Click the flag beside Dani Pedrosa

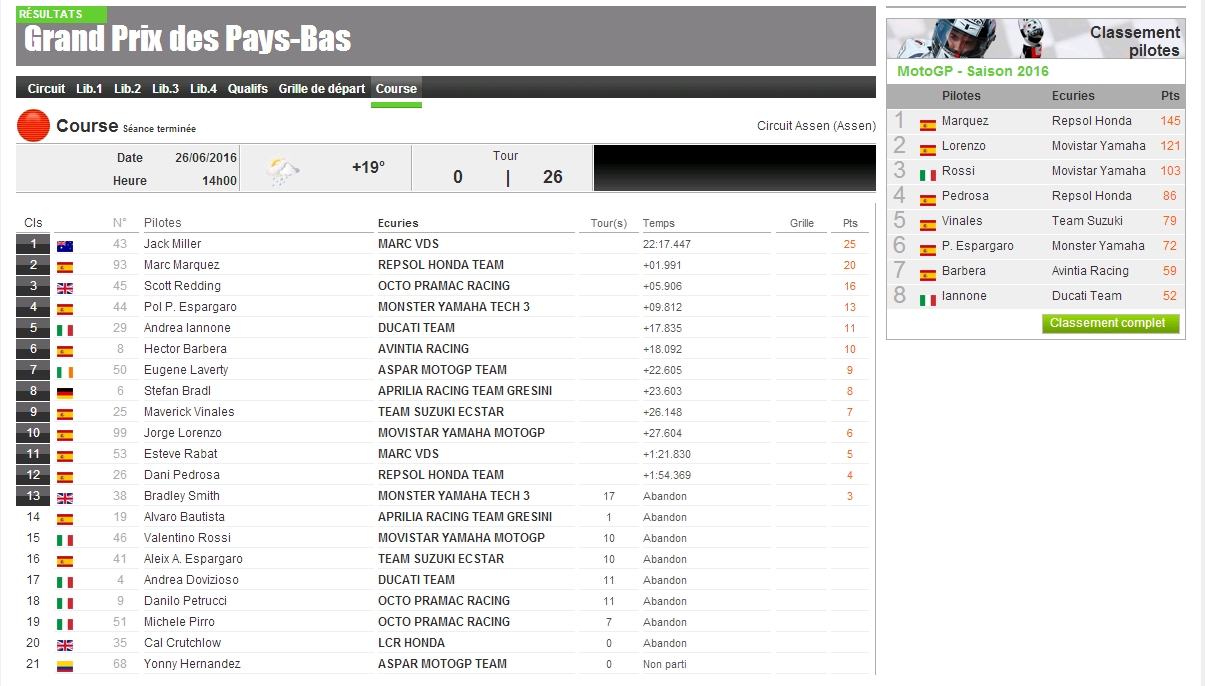(x=65, y=477)
